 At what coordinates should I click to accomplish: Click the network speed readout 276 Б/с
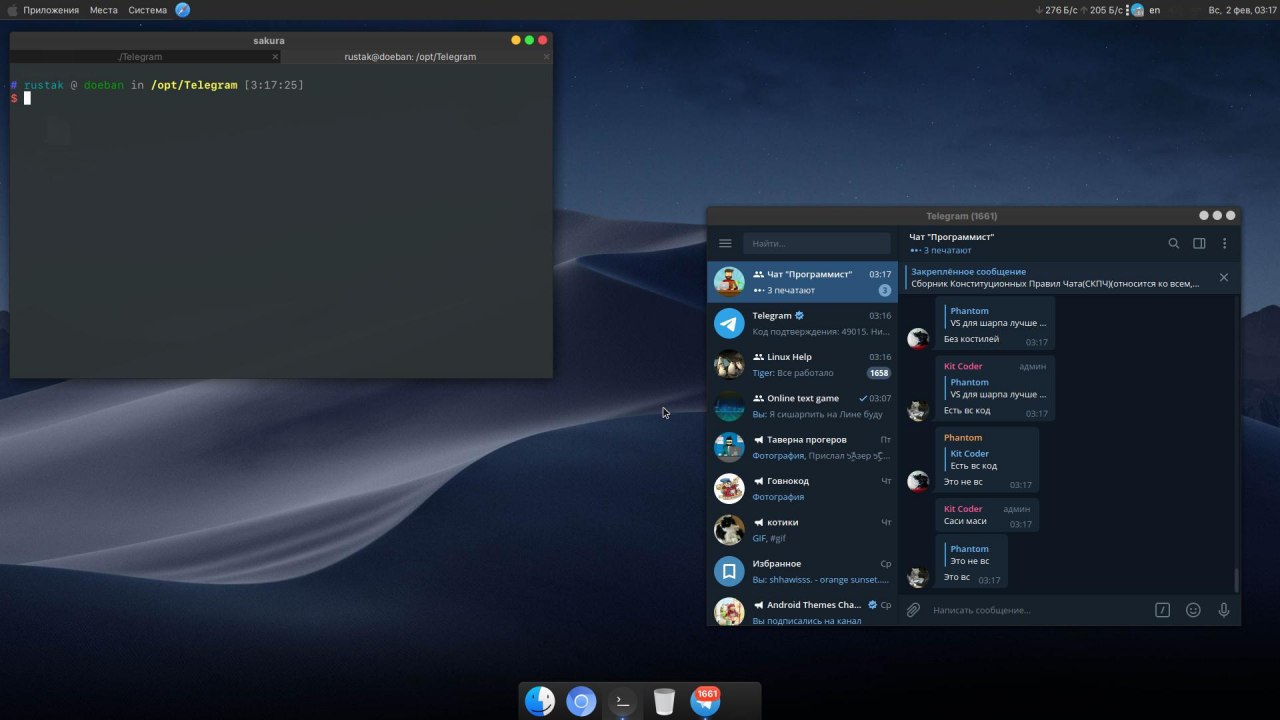pyautogui.click(x=1056, y=10)
